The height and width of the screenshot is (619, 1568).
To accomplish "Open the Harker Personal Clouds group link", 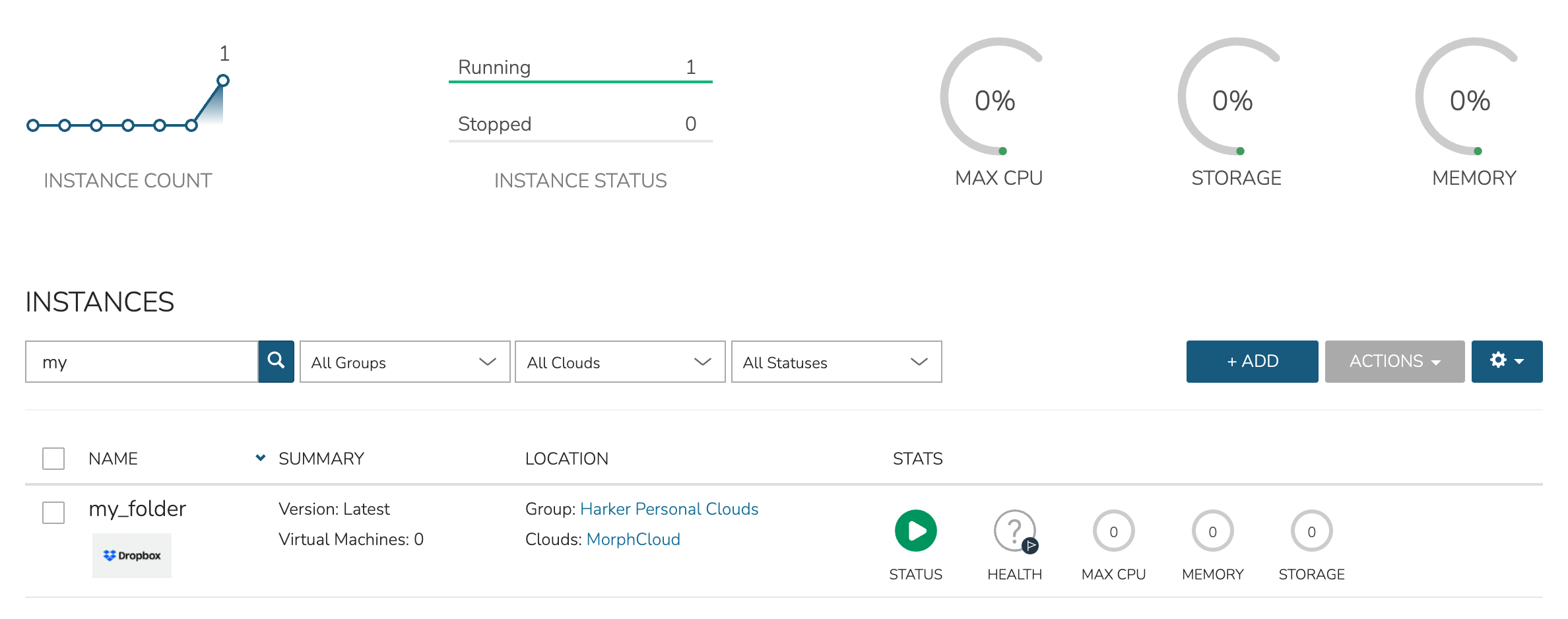I will pyautogui.click(x=669, y=509).
